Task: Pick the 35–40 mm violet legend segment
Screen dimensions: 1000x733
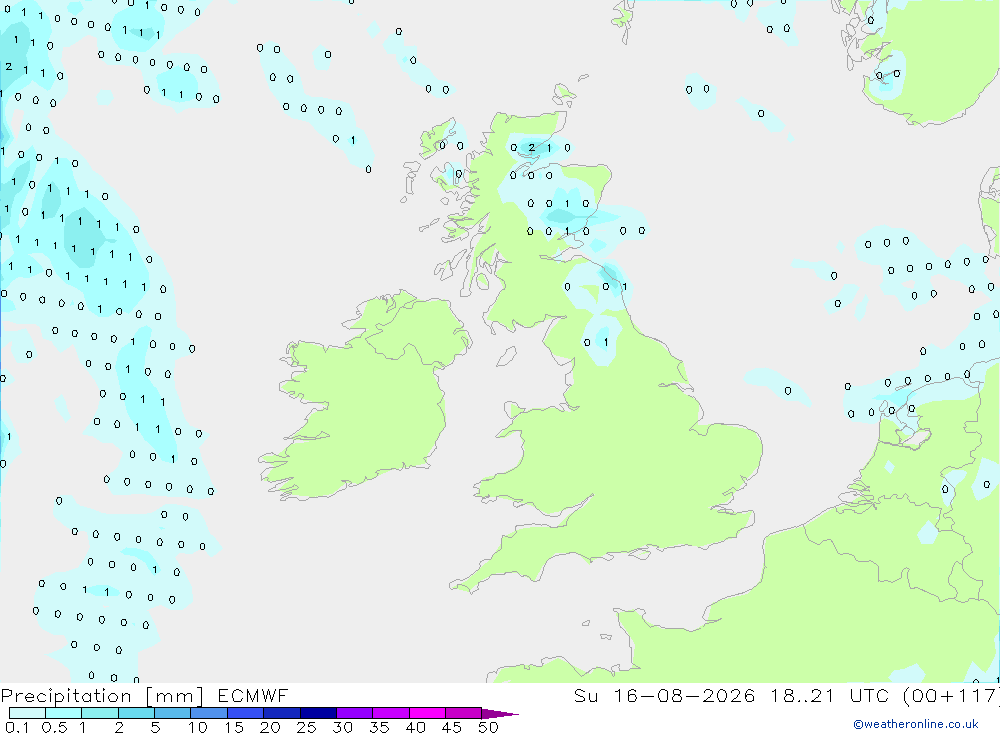Action: tap(391, 713)
